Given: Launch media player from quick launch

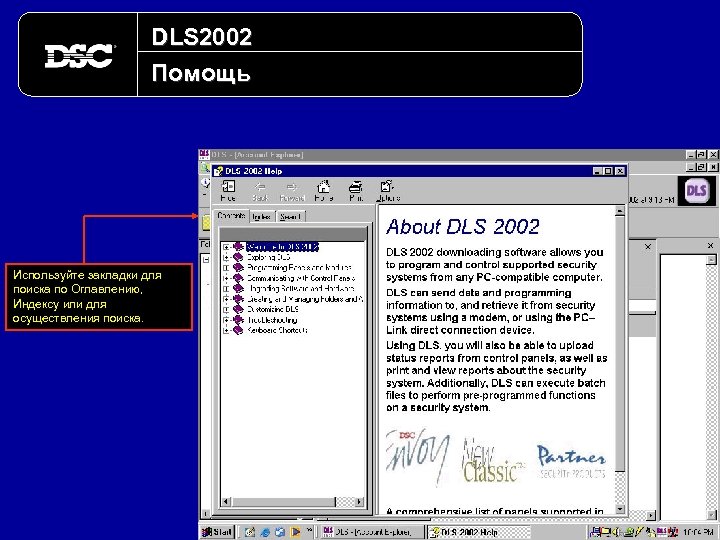Looking at the screenshot, I should click(x=295, y=532).
